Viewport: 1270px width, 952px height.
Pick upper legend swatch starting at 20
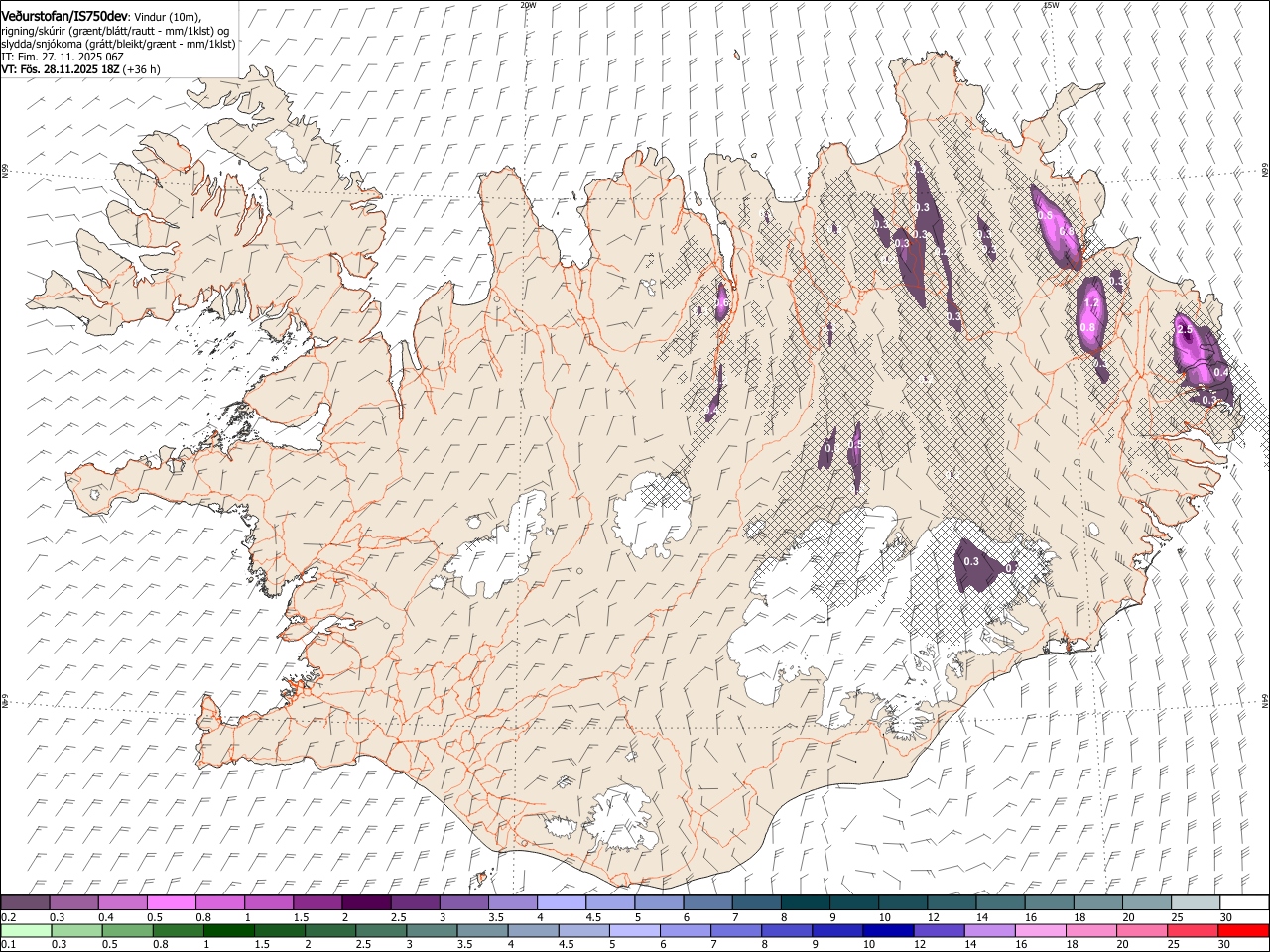pyautogui.click(x=1146, y=903)
